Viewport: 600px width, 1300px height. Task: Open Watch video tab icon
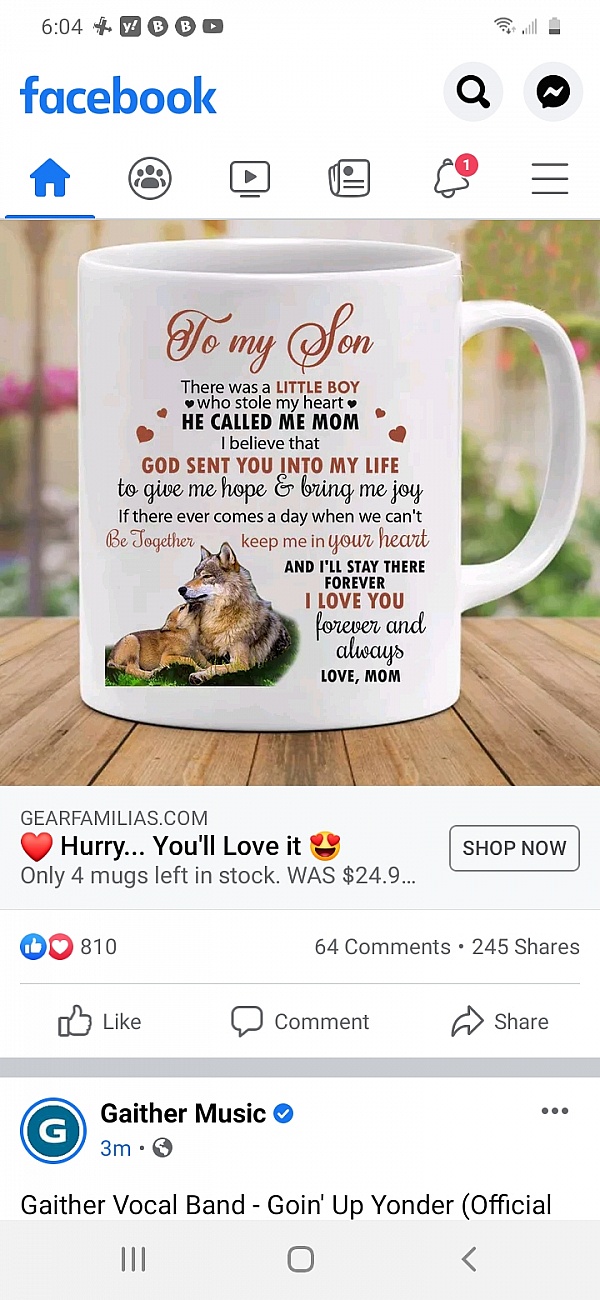tap(250, 179)
